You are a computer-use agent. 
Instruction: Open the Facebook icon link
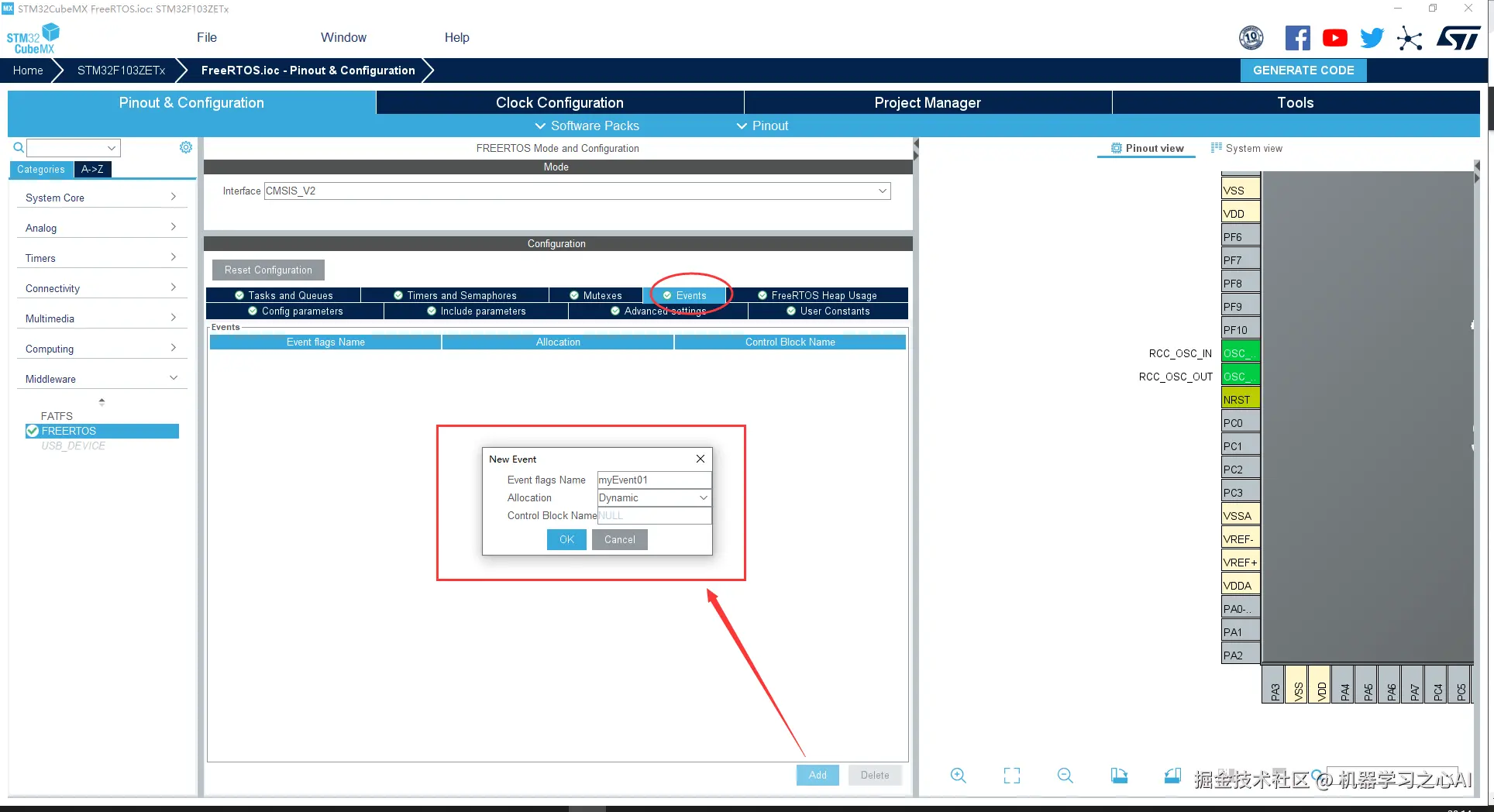(1298, 38)
